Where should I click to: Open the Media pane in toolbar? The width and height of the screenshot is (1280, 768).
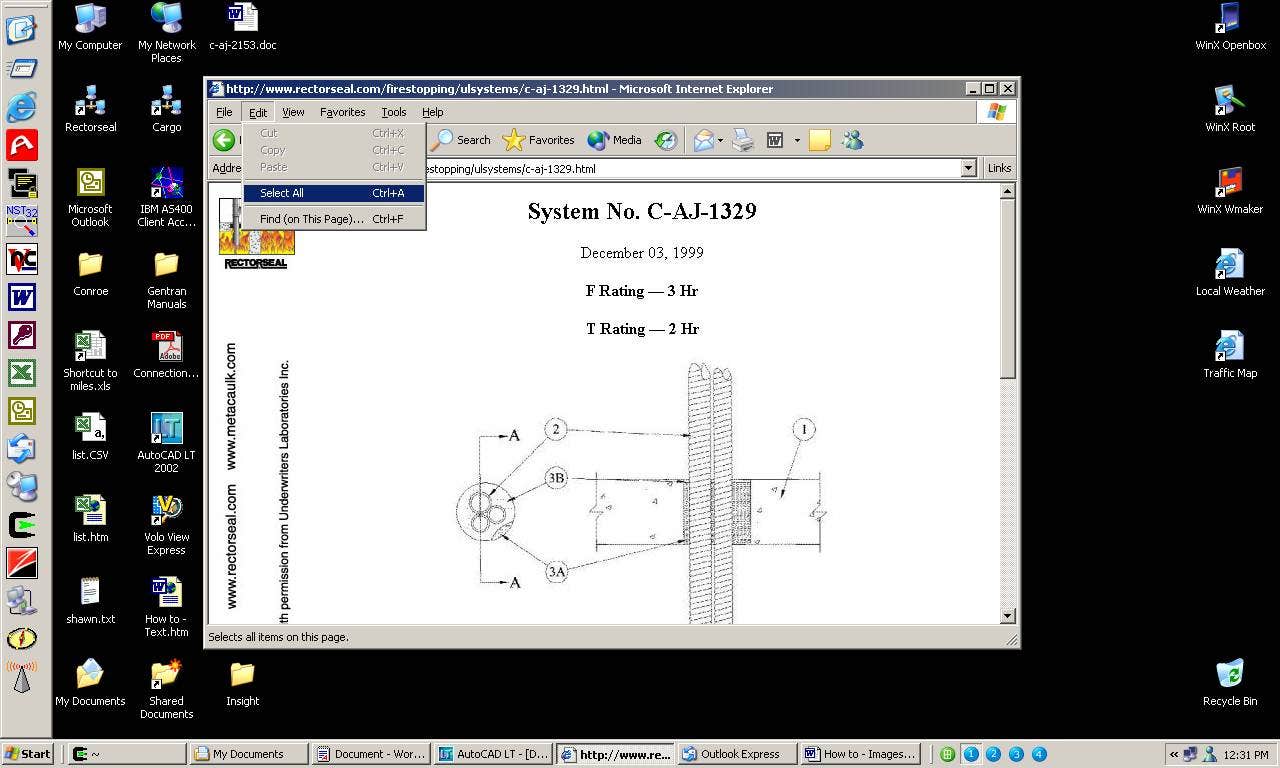click(615, 140)
